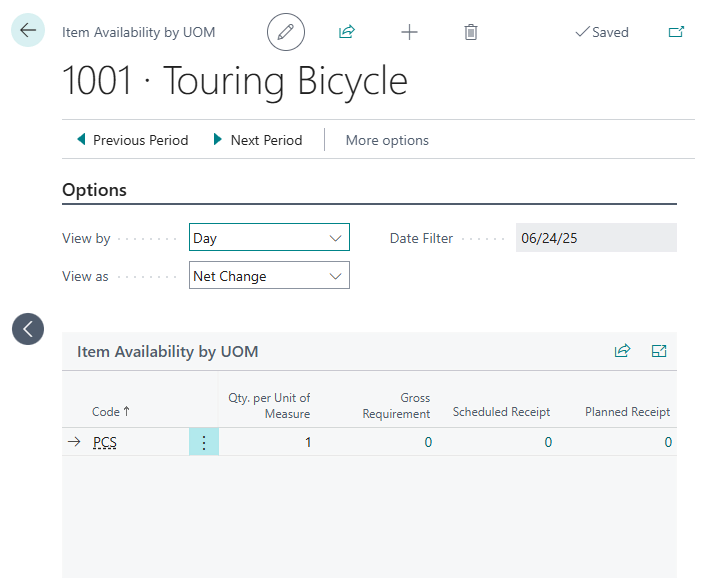Expand Item Availability subpage to full view

tap(659, 351)
